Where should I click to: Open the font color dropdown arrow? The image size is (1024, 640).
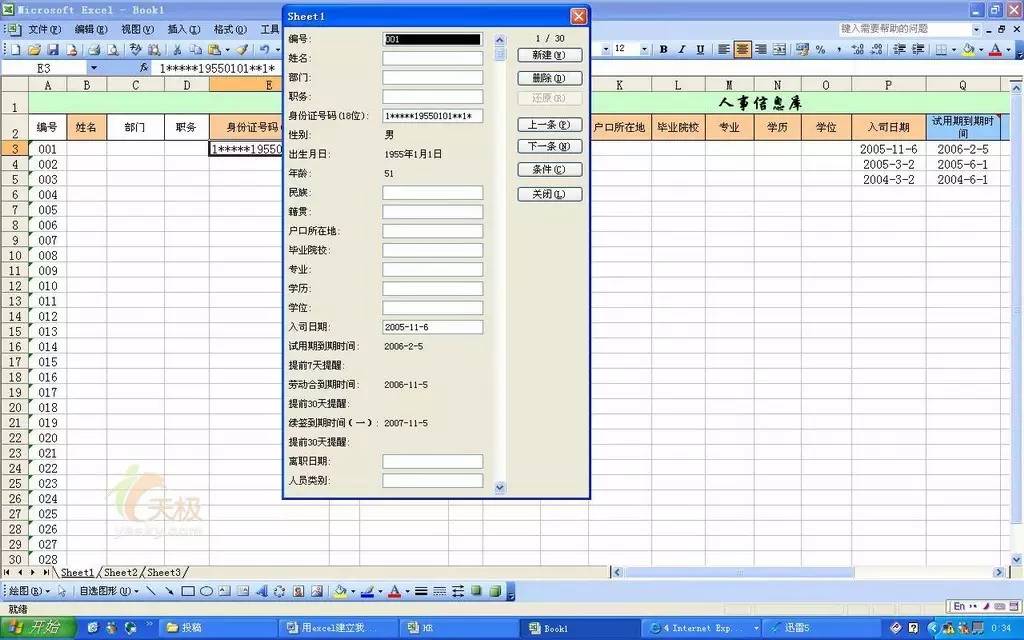(x=1010, y=48)
